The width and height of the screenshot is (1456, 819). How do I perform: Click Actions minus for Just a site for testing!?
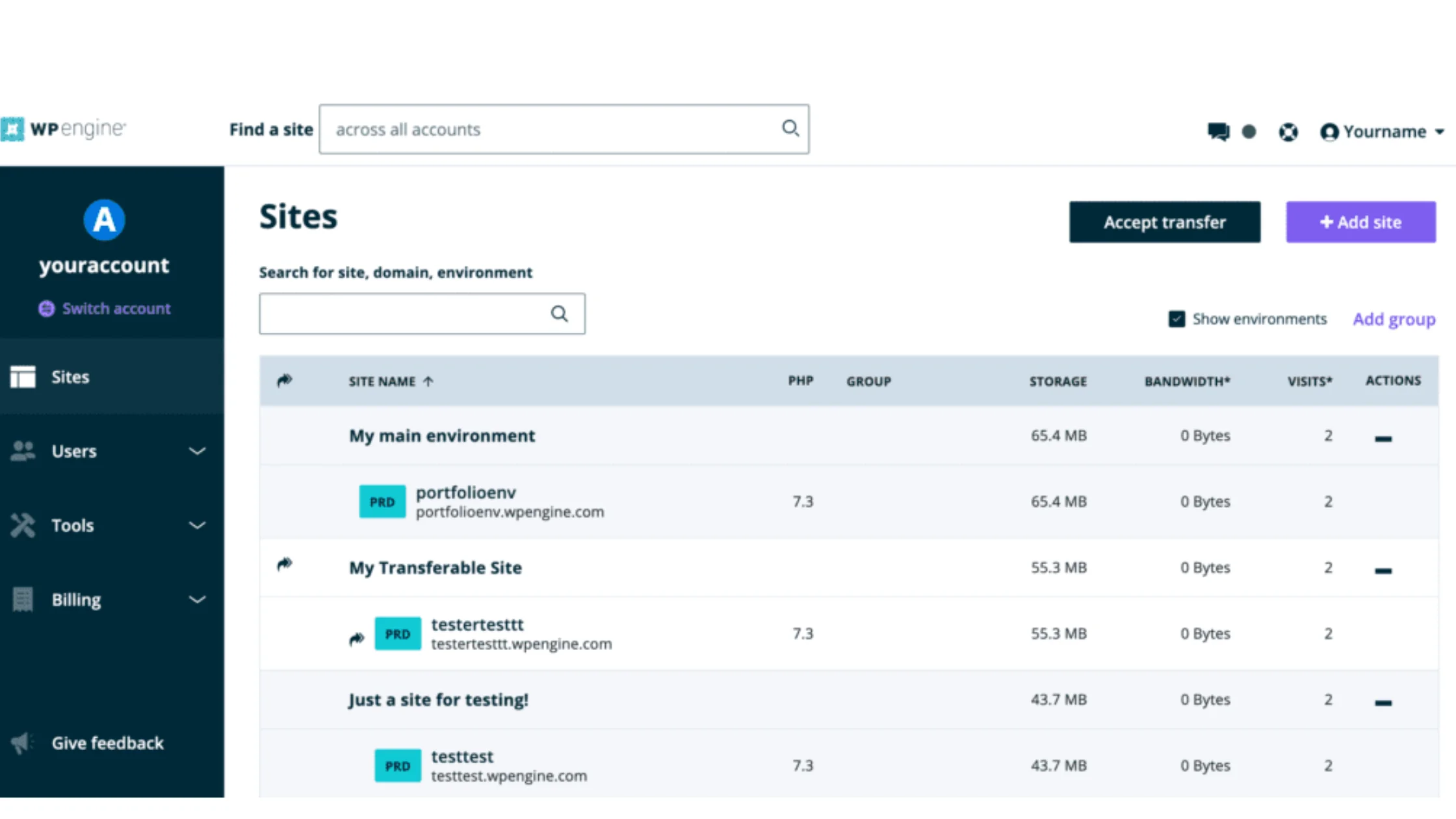pyautogui.click(x=1383, y=700)
